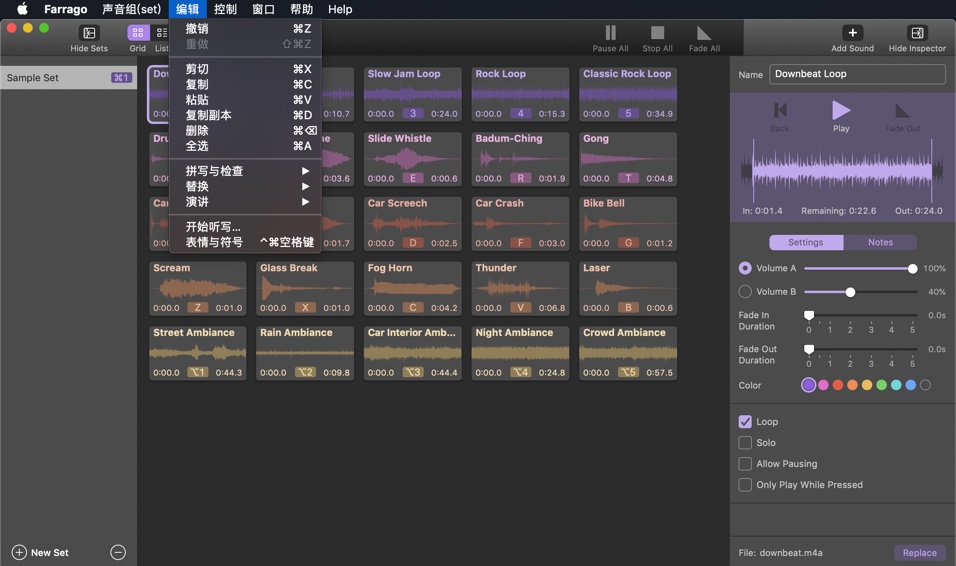Select the Volume B radio button

[x=745, y=292]
